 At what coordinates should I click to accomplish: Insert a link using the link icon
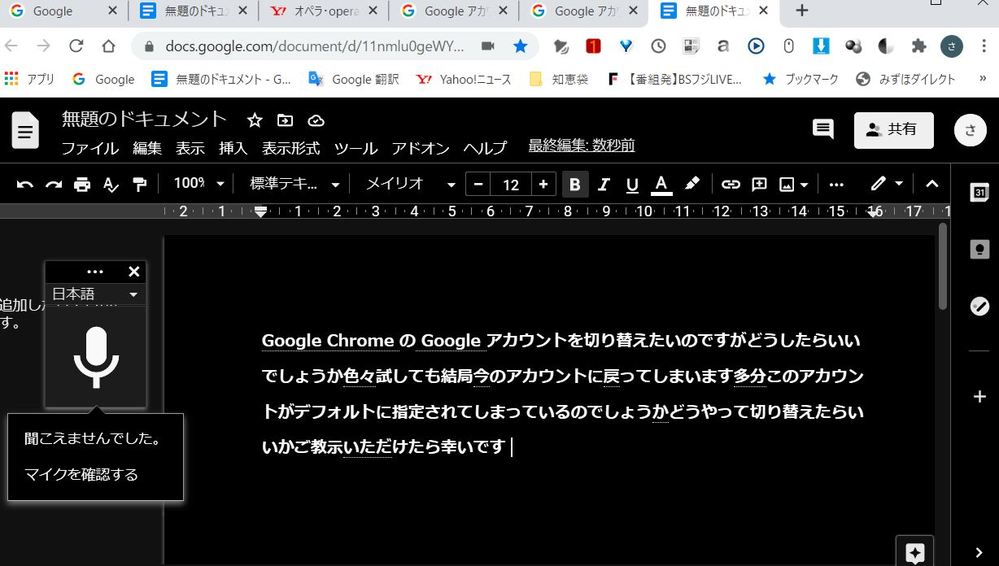click(731, 185)
